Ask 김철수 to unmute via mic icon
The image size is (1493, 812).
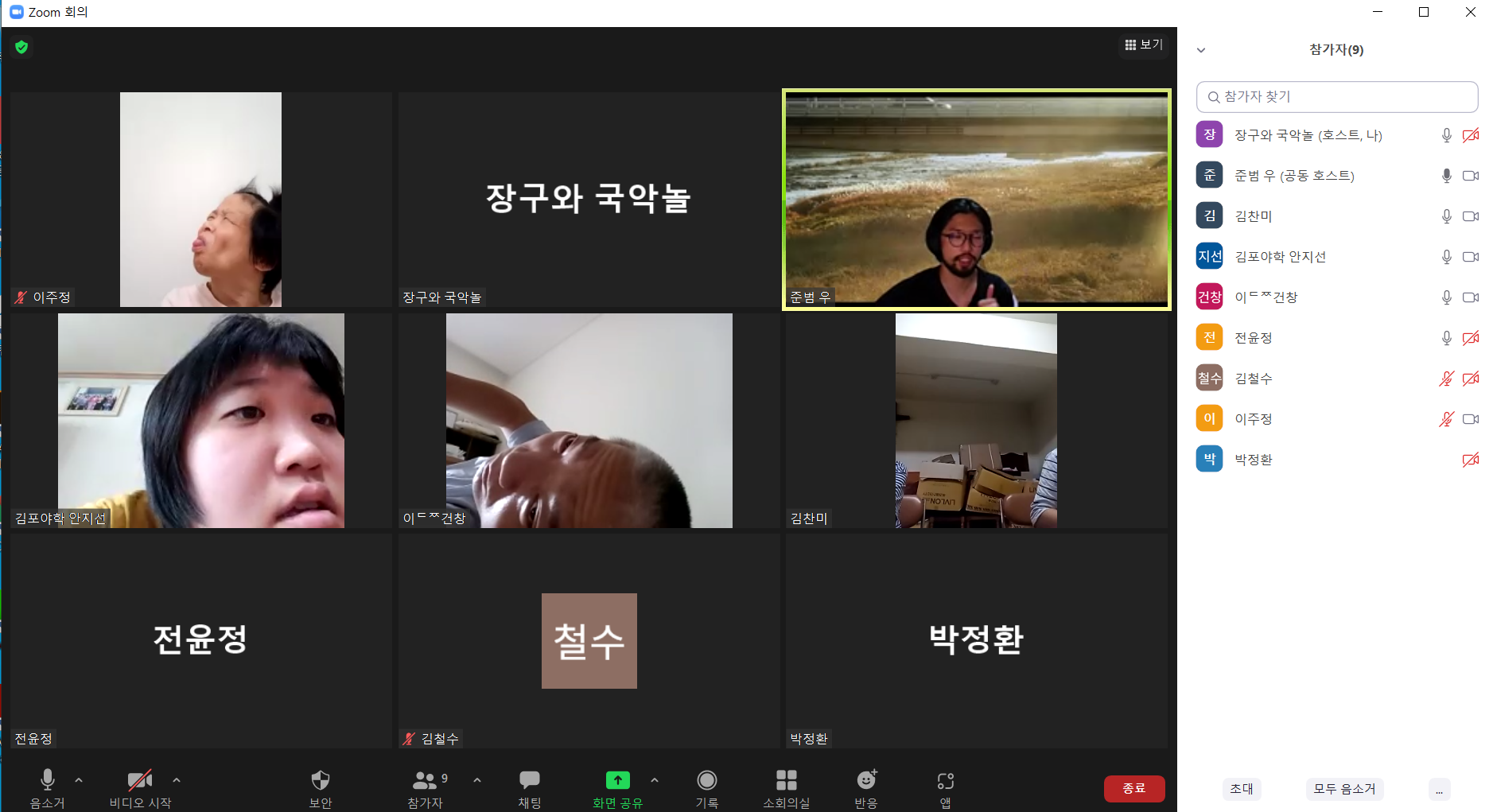[x=1447, y=379]
